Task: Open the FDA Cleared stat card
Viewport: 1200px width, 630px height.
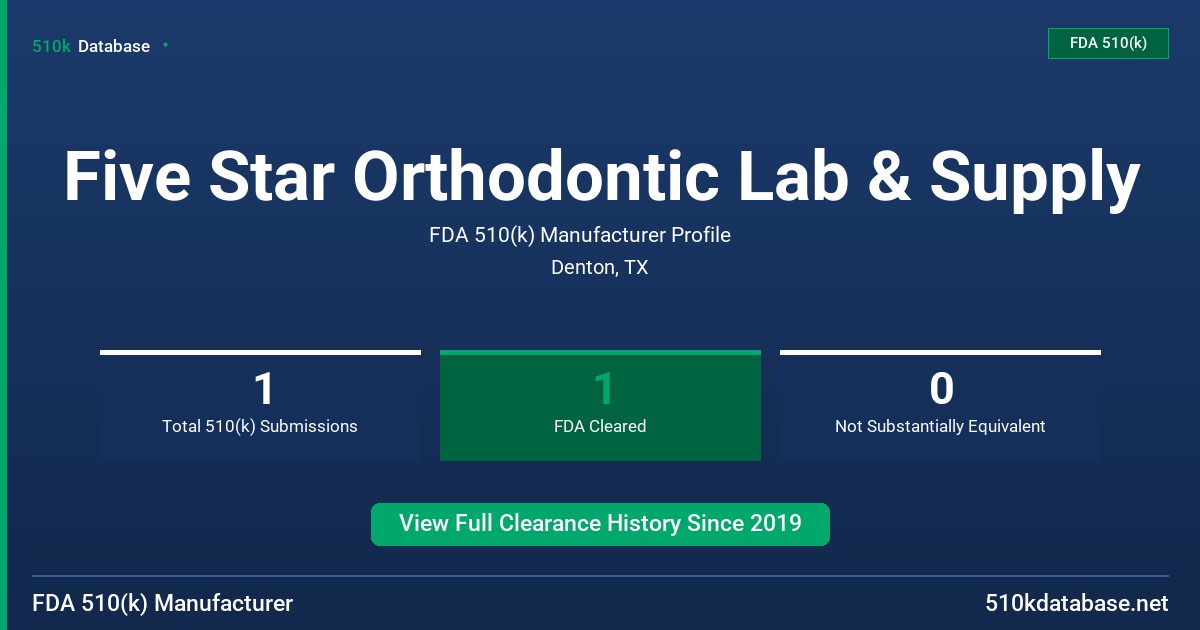Action: pyautogui.click(x=600, y=405)
